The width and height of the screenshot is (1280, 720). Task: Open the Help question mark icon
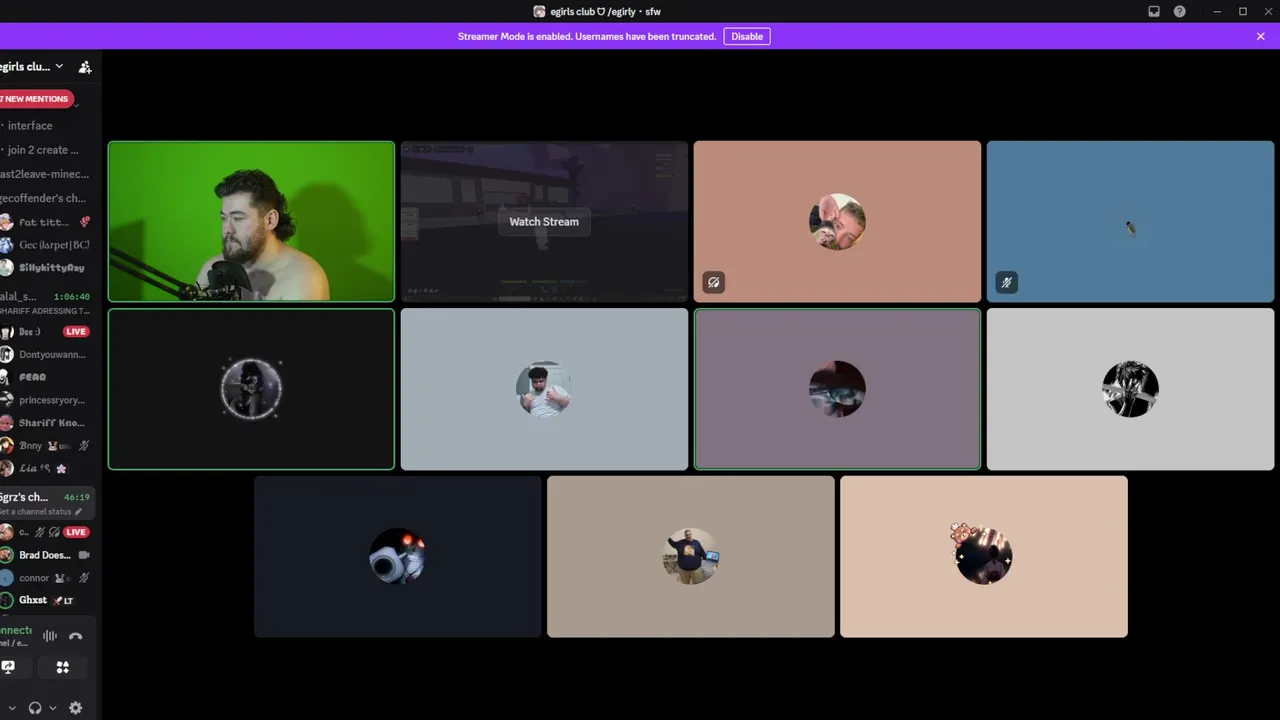(1180, 11)
